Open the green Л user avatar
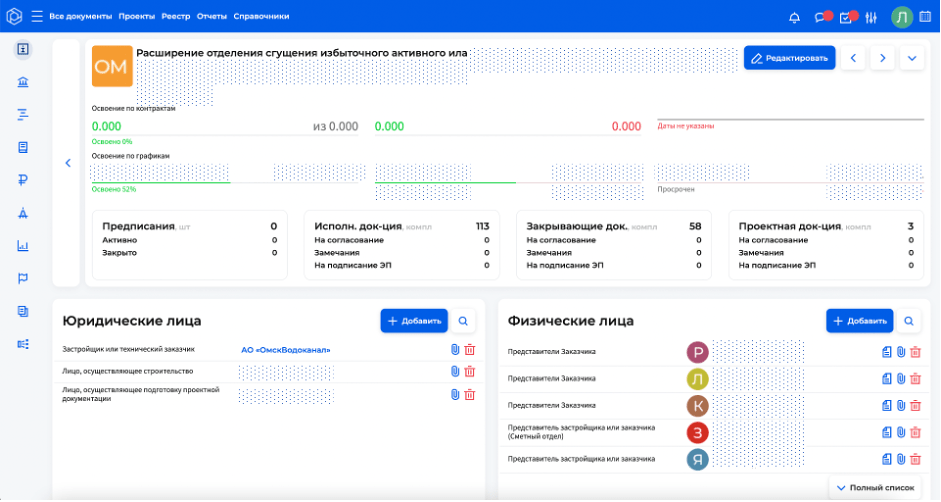This screenshot has width=941, height=502. click(902, 17)
